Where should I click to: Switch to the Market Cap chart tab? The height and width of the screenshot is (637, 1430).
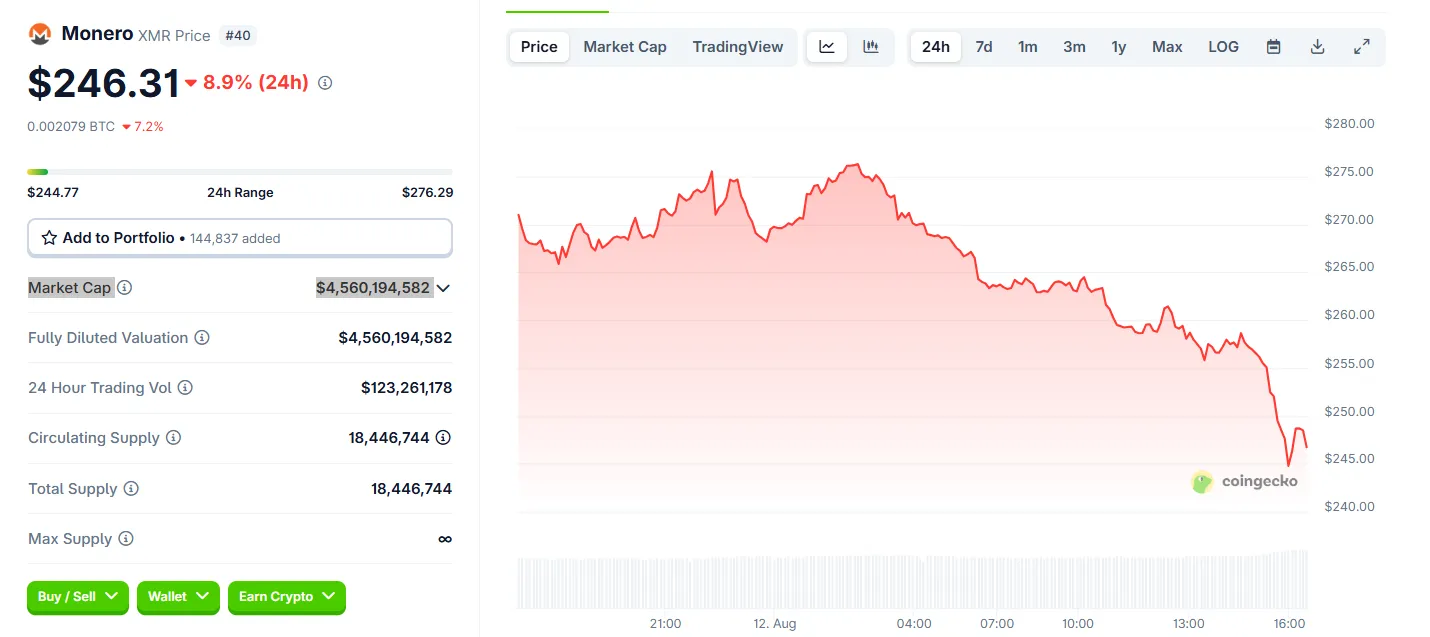[625, 47]
